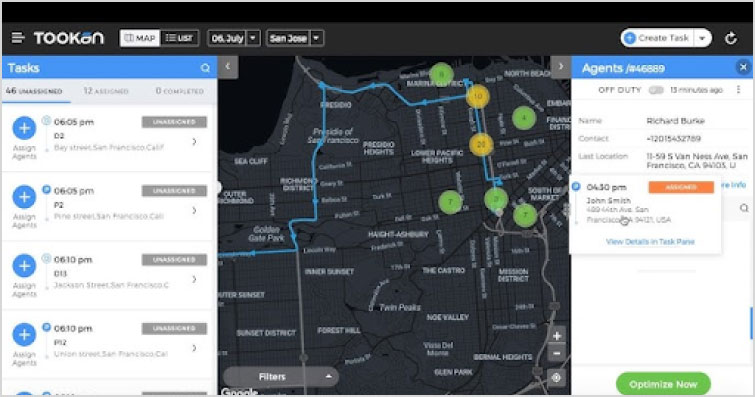This screenshot has height=397, width=755.
Task: Click green cluster marker near Haight-Ashbury
Action: coord(450,202)
